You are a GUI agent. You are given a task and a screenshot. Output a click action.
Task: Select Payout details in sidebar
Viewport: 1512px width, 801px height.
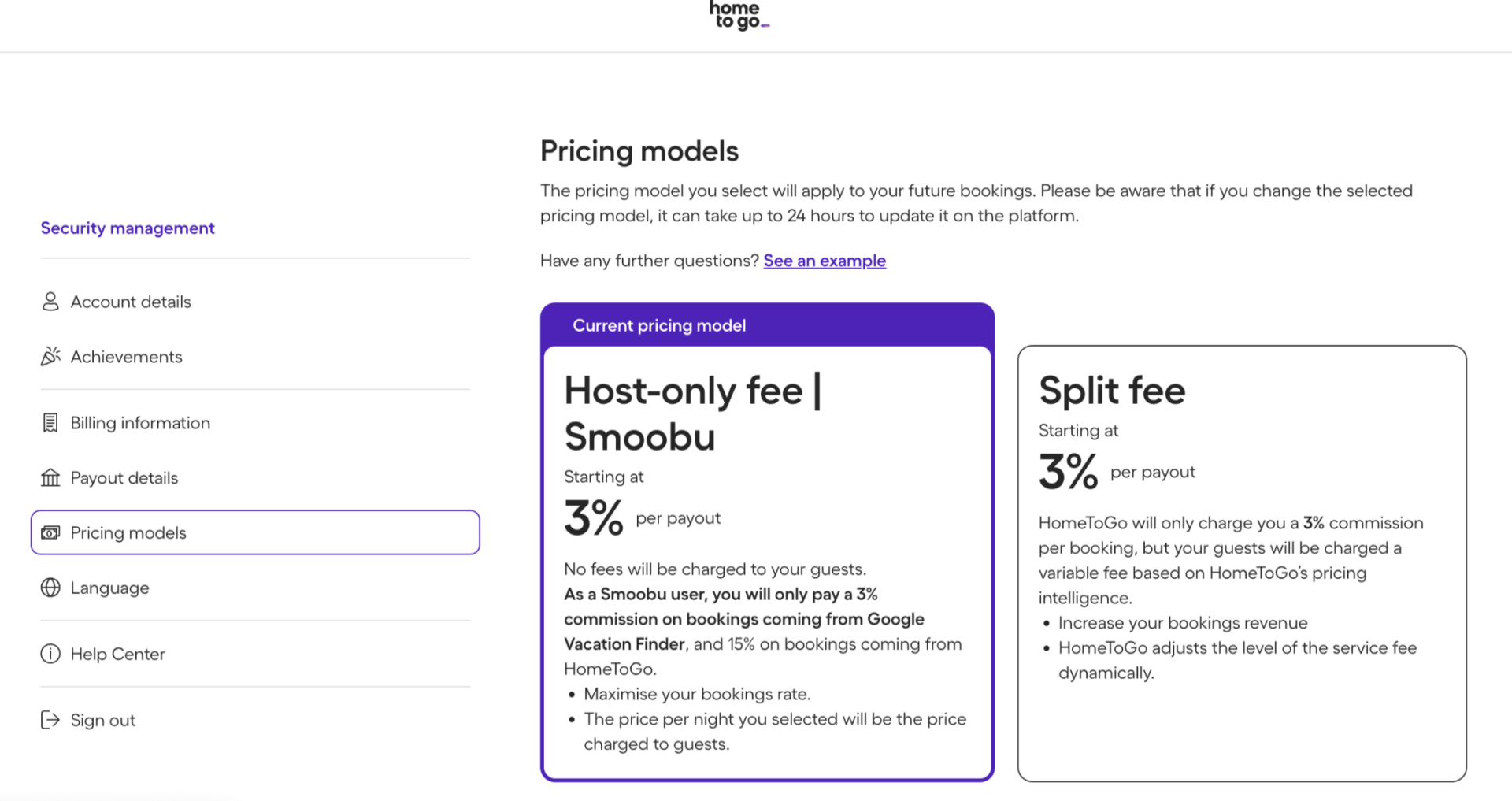point(124,478)
